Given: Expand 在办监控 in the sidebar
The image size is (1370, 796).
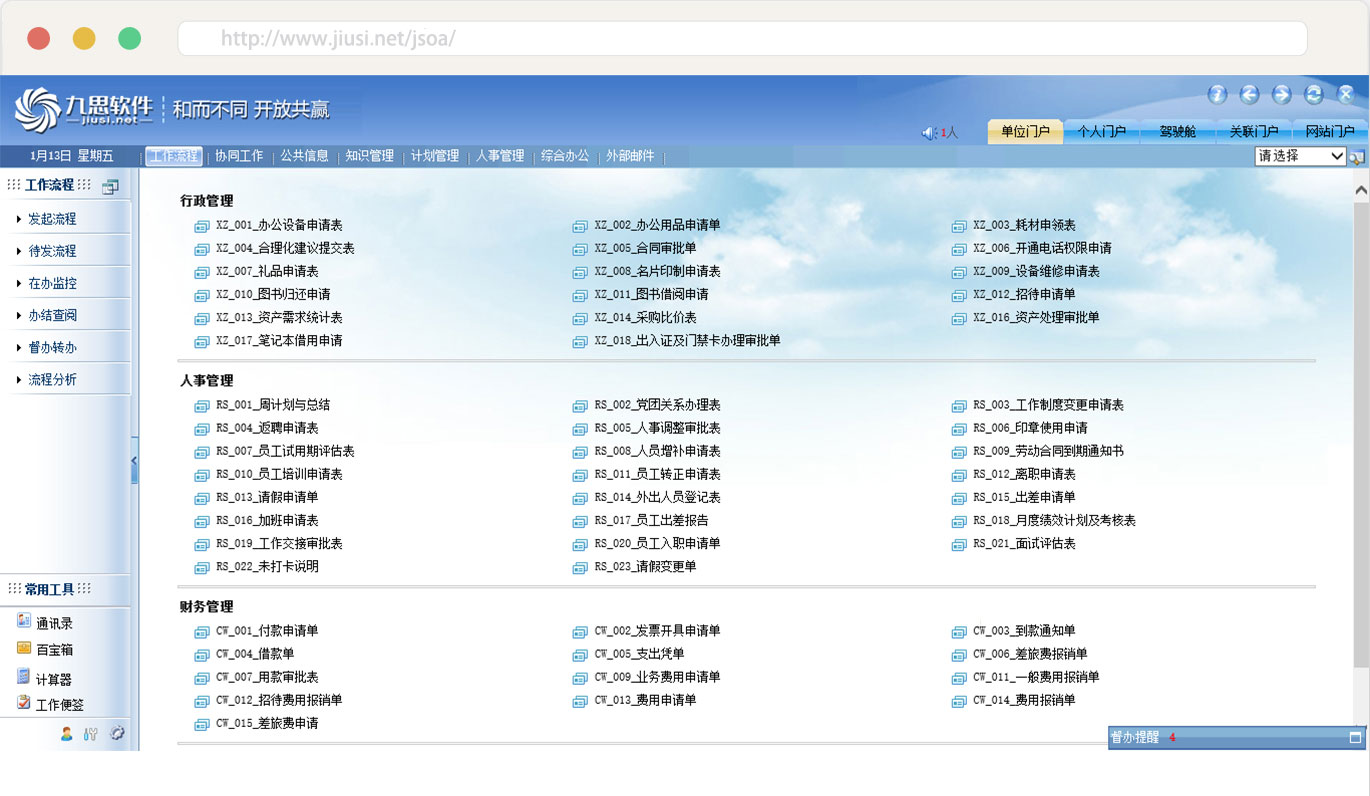Looking at the screenshot, I should 52,283.
